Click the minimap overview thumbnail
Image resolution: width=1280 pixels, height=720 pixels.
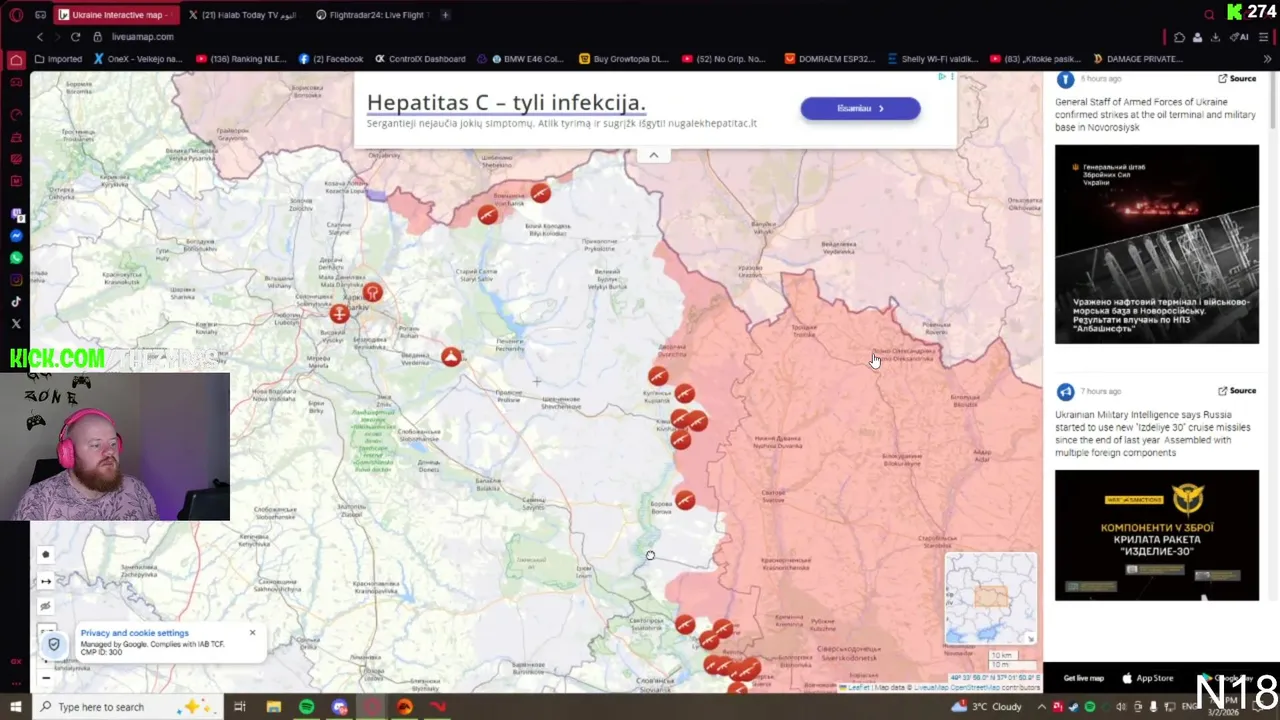pyautogui.click(x=991, y=598)
